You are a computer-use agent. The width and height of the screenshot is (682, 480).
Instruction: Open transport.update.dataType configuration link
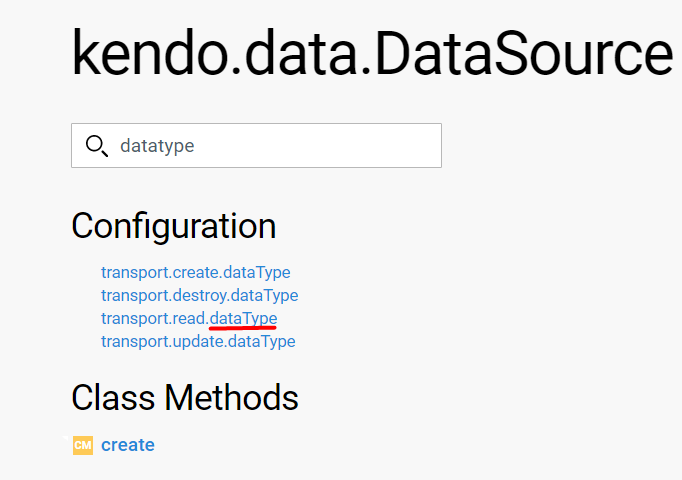click(198, 341)
